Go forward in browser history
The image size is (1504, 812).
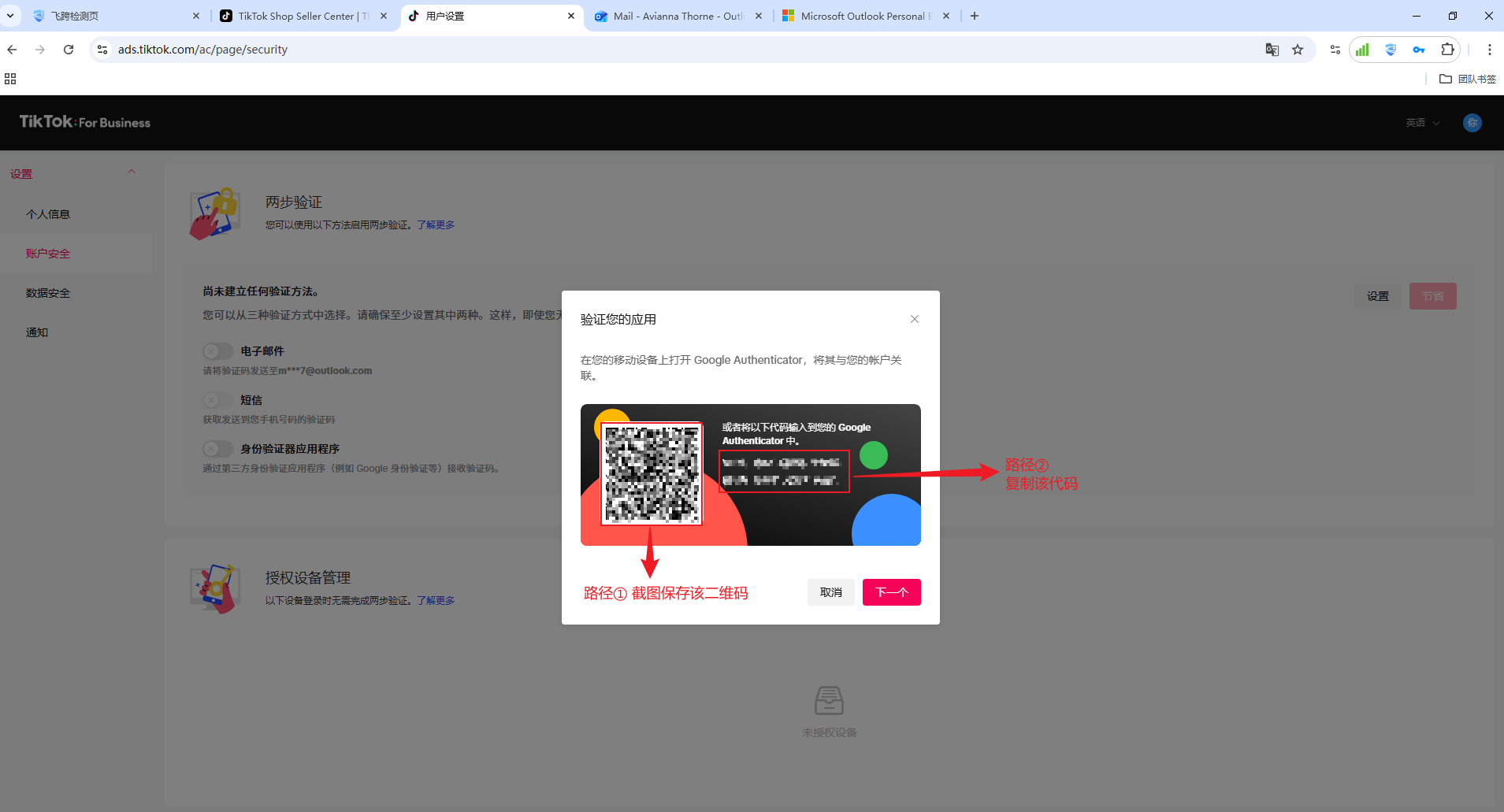(x=40, y=50)
